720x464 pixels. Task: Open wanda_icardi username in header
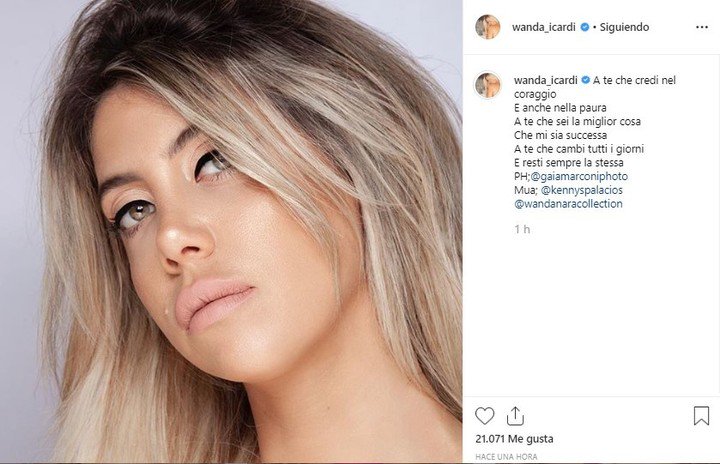tap(544, 27)
